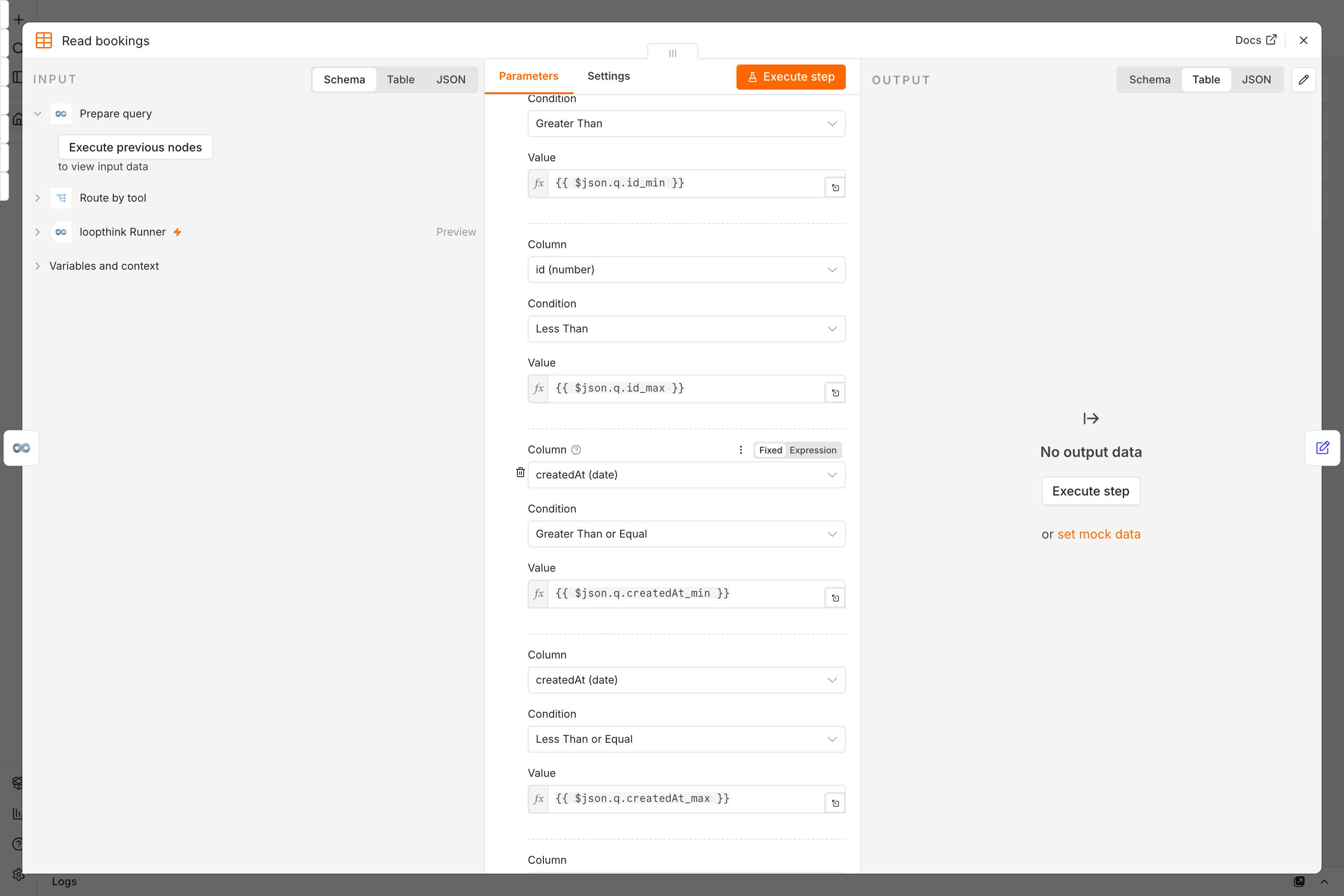This screenshot has height=896, width=1344.
Task: Click the loopthink Runner node icon
Action: tap(61, 232)
